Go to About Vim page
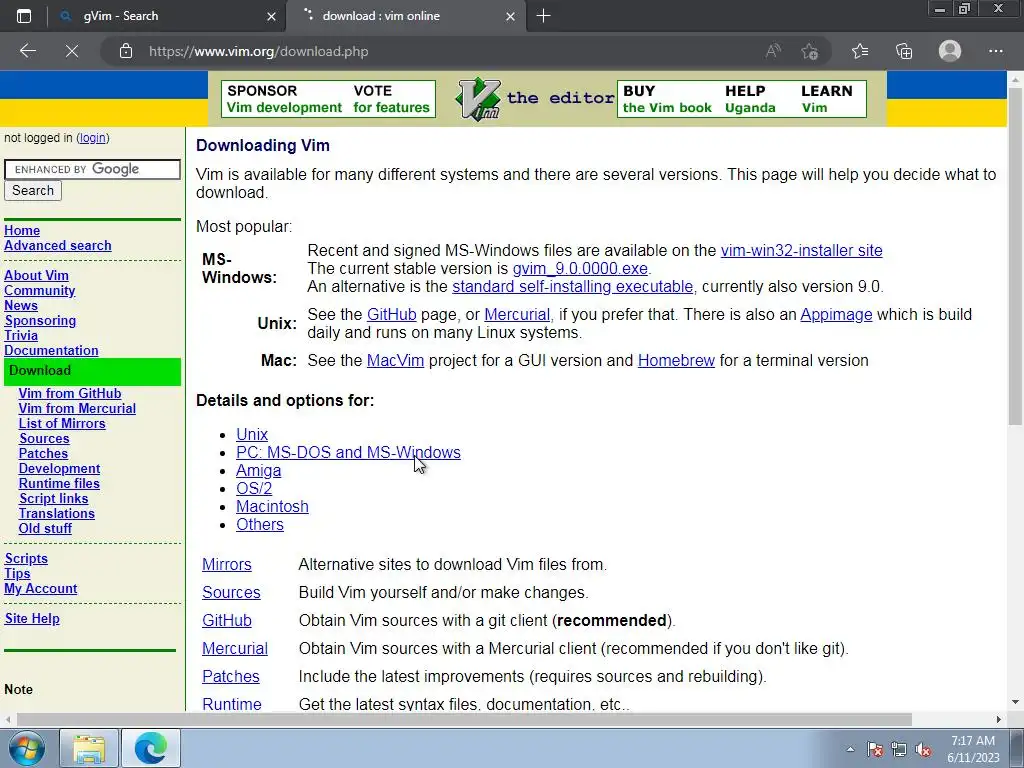Viewport: 1024px width, 768px height. [x=36, y=276]
